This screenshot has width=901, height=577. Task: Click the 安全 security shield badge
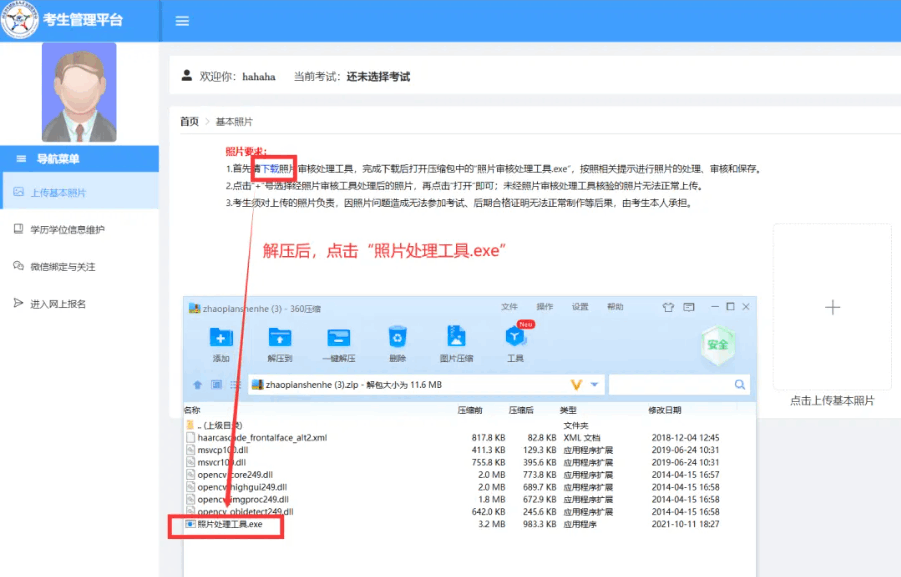tap(717, 343)
